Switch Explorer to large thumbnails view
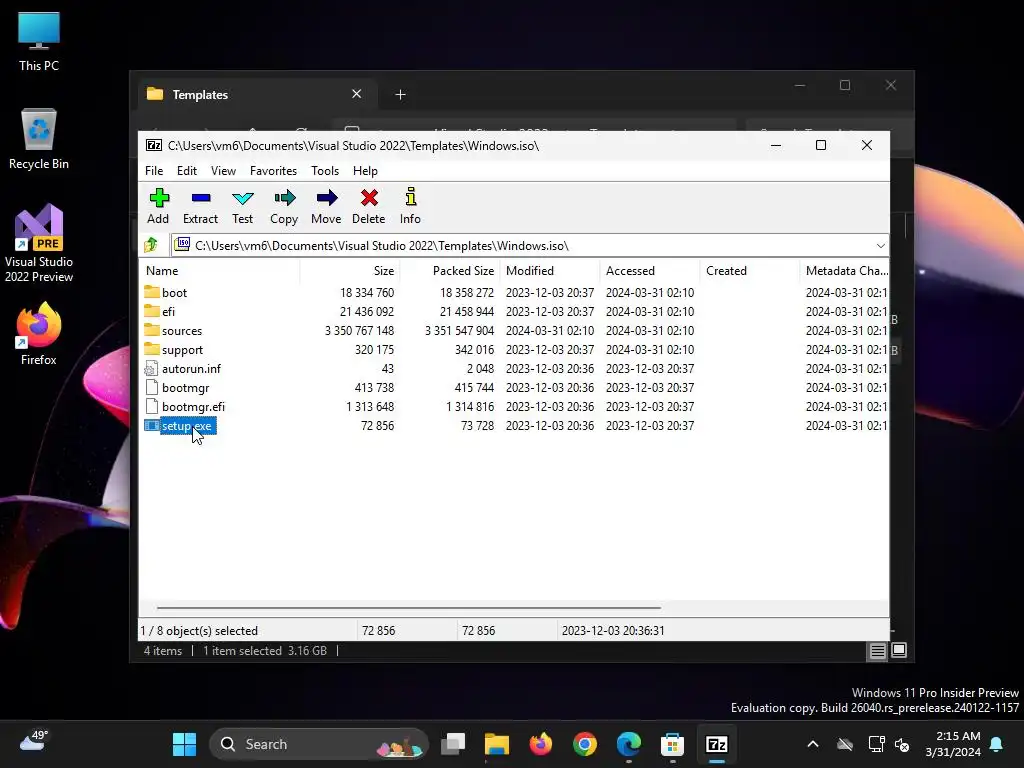The height and width of the screenshot is (768, 1024). click(899, 650)
